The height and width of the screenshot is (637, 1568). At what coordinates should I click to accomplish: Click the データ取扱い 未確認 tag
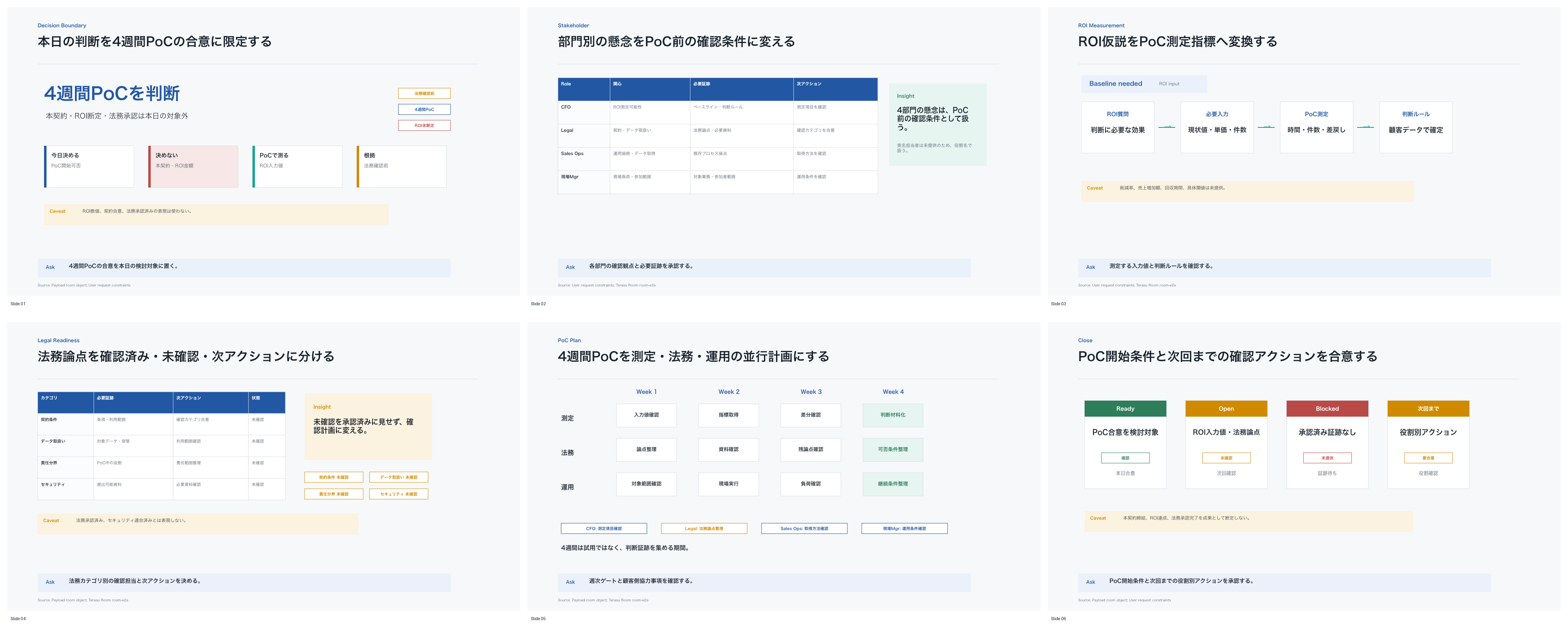[x=399, y=478]
